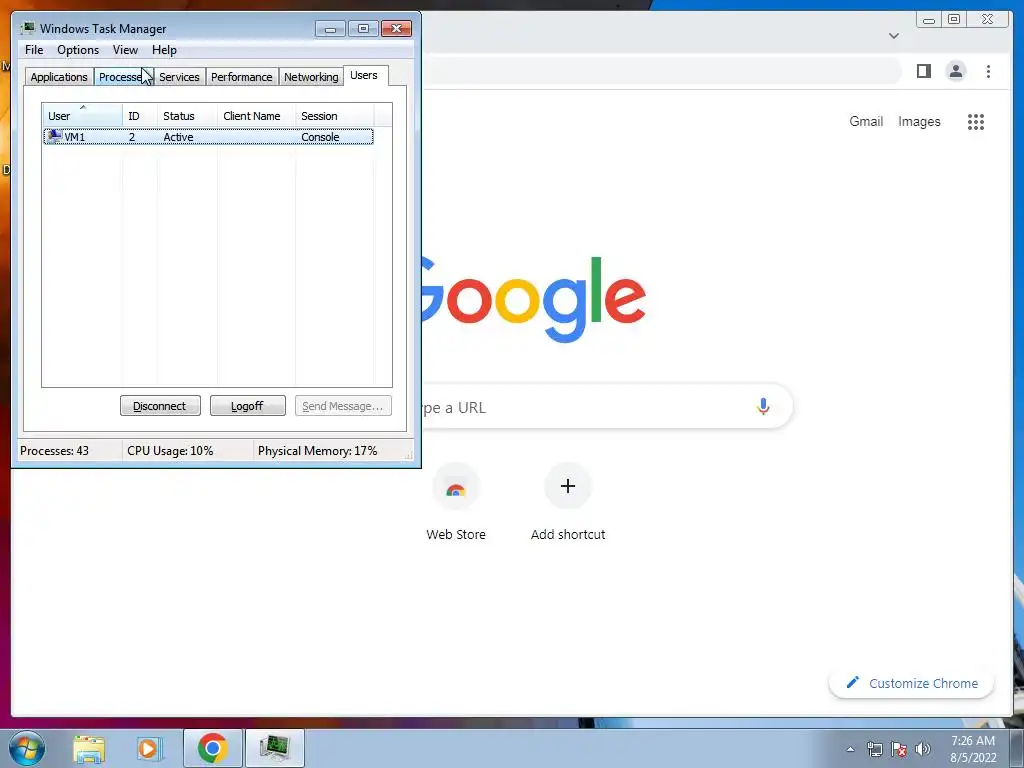This screenshot has width=1024, height=768.
Task: Switch to Chrome via taskbar icon
Action: pos(212,748)
